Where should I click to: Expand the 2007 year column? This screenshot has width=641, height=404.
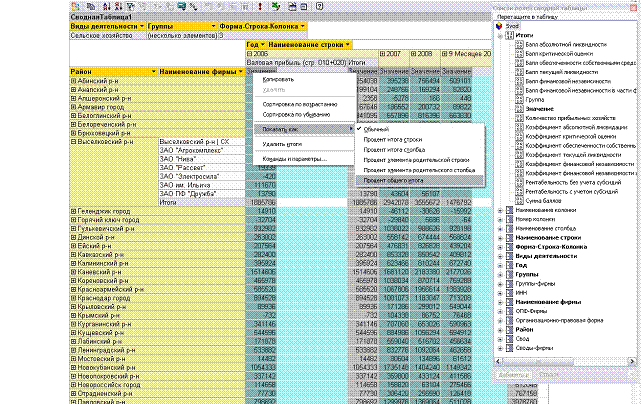[x=382, y=54]
